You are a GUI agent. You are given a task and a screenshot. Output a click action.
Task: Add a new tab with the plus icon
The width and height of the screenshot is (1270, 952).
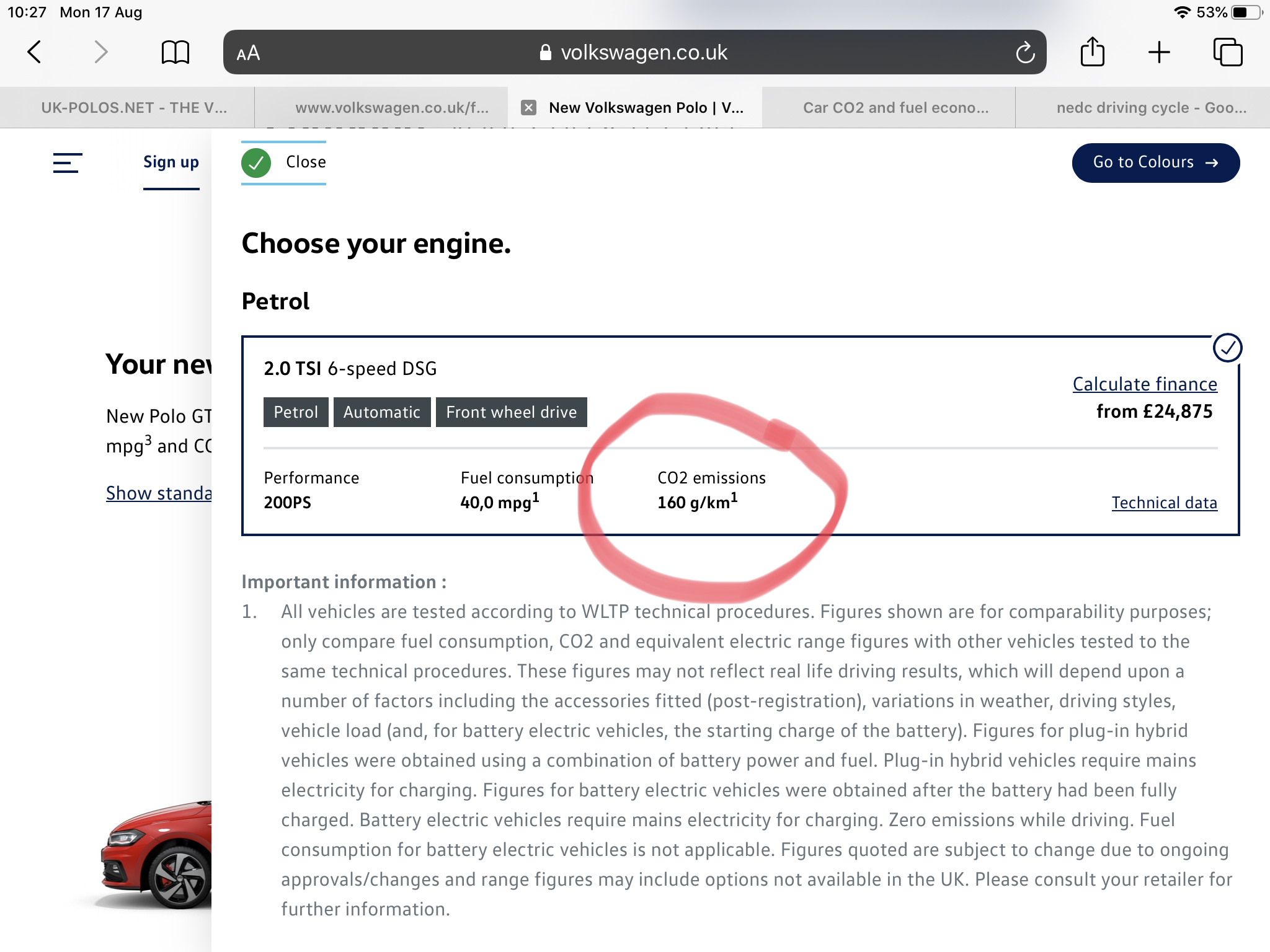(1159, 52)
